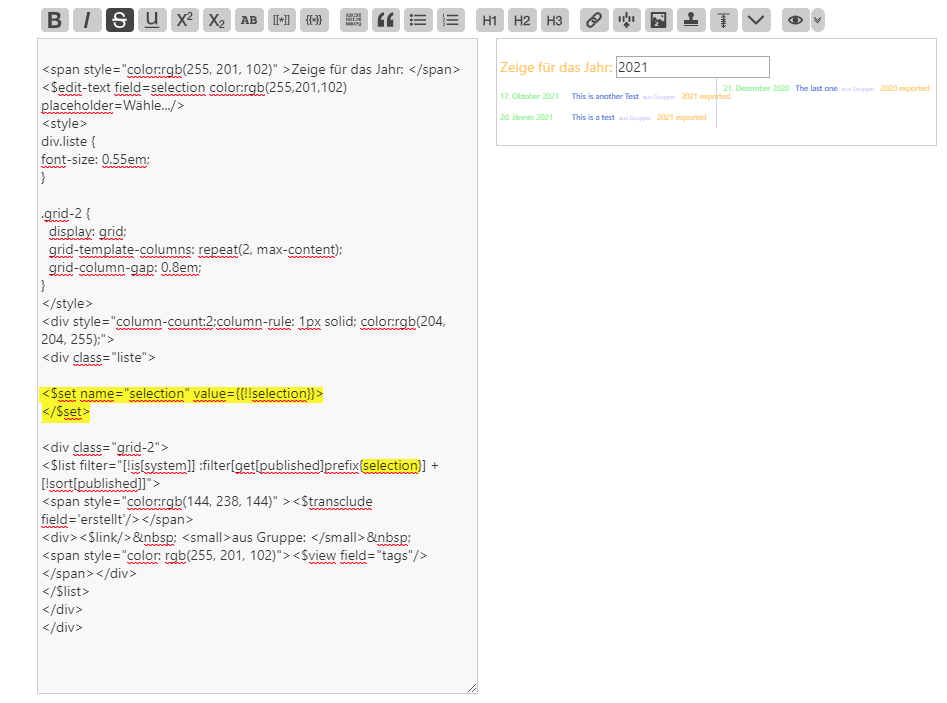Click the '<div class="liste">' line in the editor

point(98,358)
